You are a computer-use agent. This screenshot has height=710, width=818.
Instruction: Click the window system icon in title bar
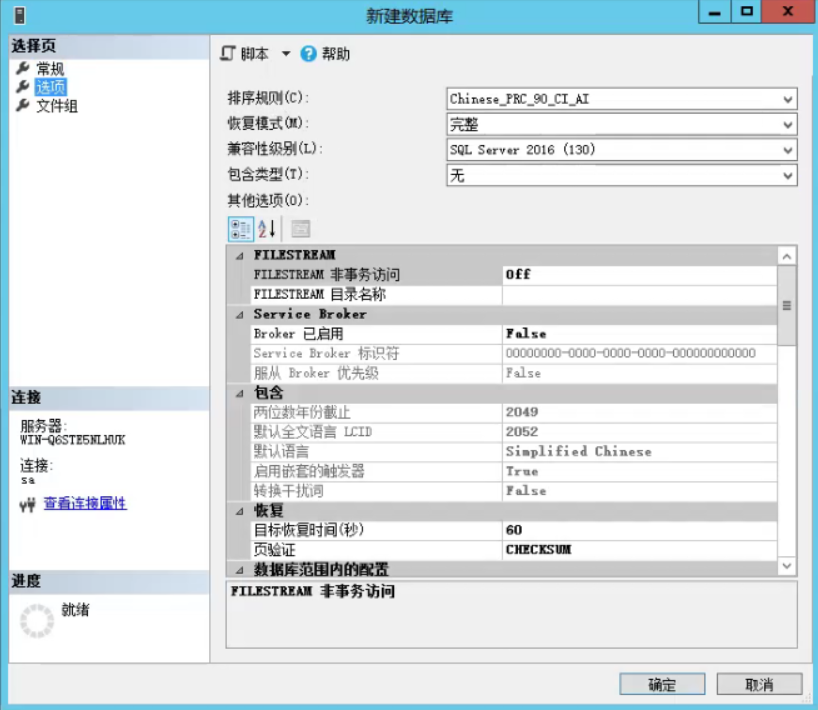[20, 15]
